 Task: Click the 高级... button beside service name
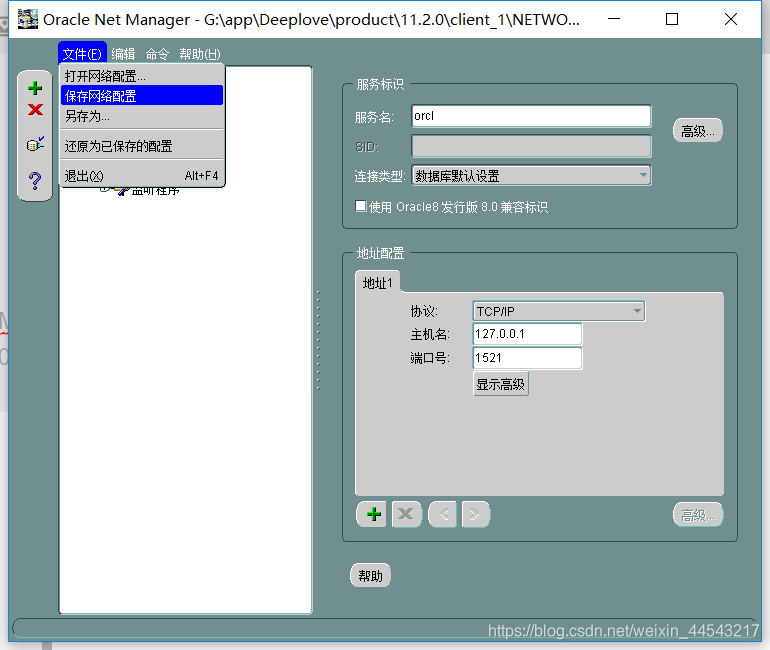[697, 131]
